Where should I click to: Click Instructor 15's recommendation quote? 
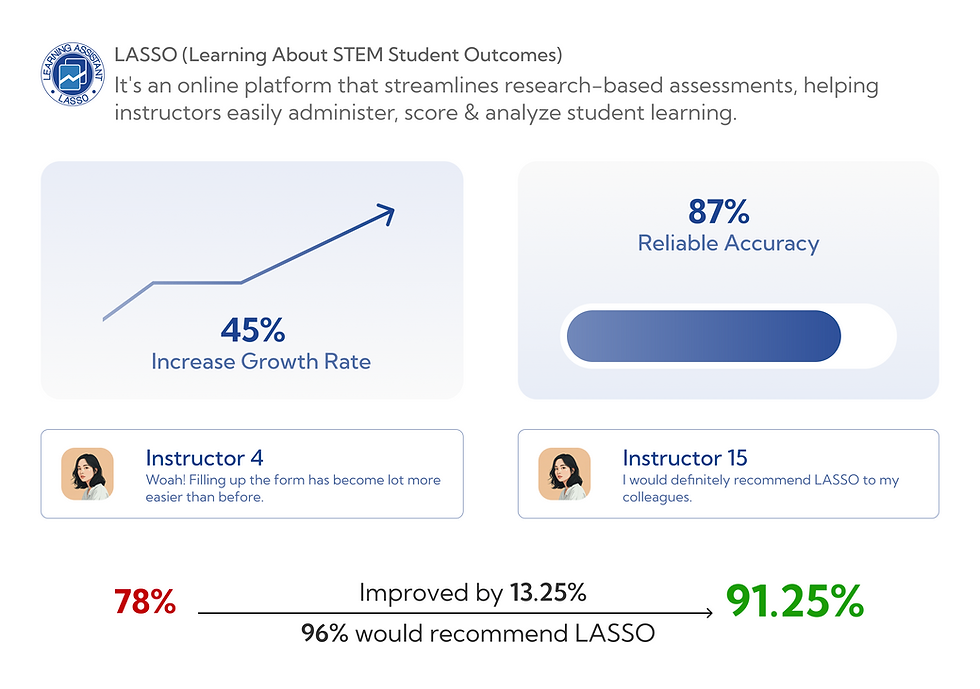tap(760, 489)
